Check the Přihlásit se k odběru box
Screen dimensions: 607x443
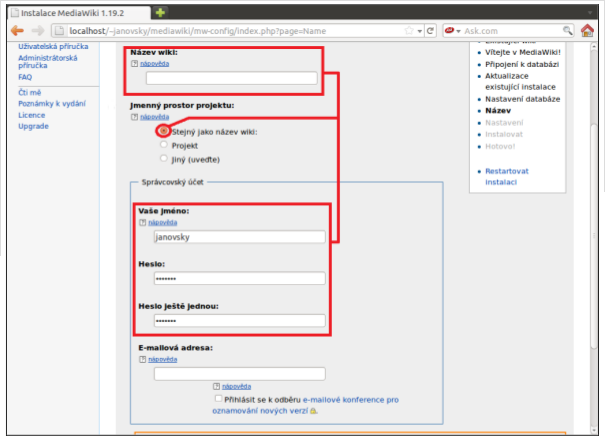click(x=218, y=398)
